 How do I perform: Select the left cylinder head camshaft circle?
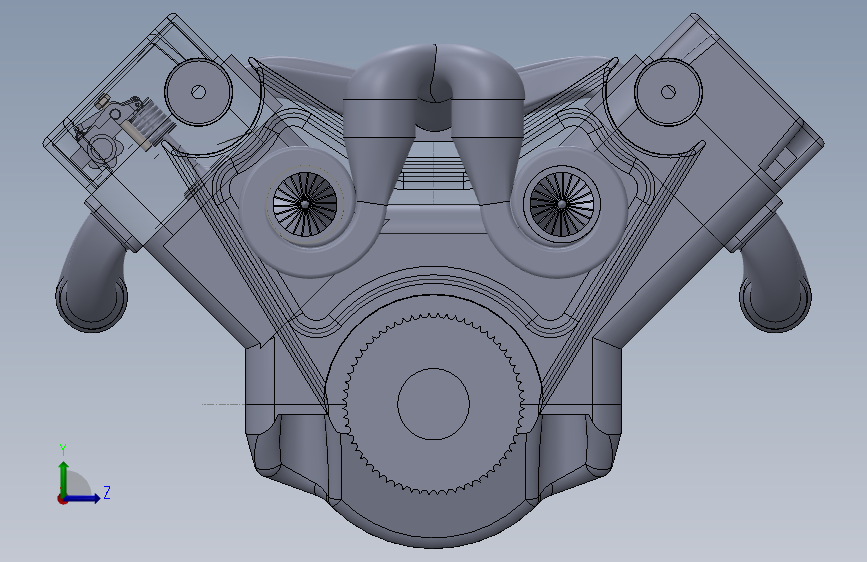[199, 92]
